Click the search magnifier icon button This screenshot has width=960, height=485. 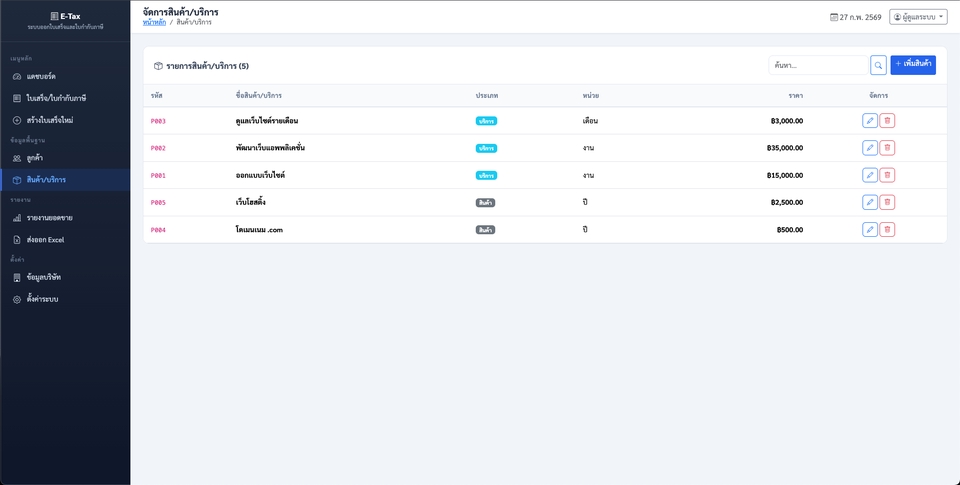(x=878, y=65)
